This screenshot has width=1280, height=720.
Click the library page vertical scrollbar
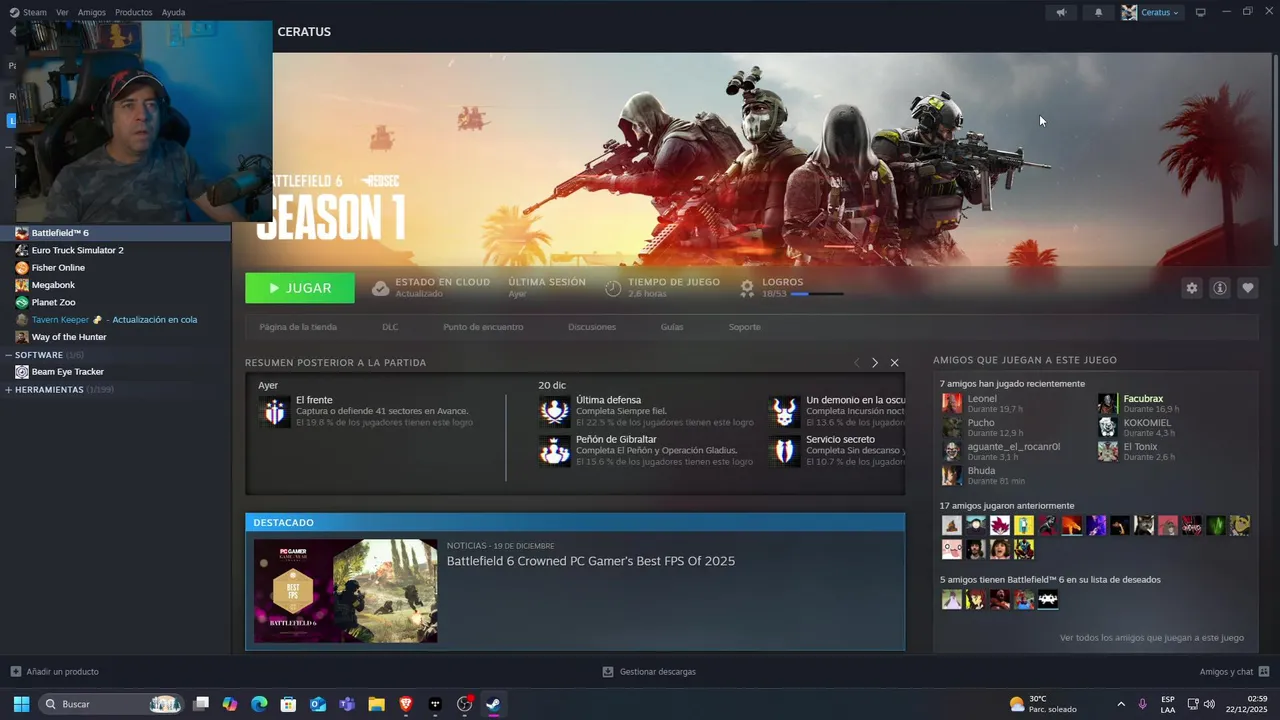coord(1275,150)
